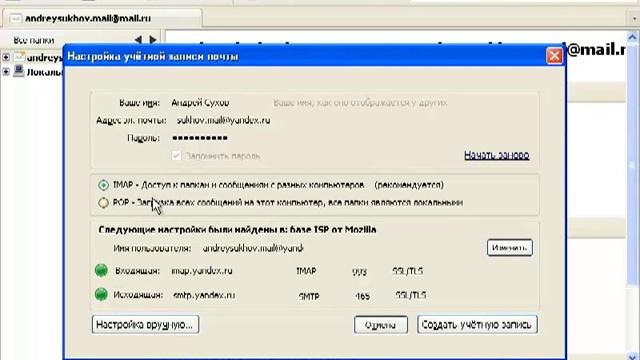640x360 pixels.
Task: Click the username 'andreysukhov.mail@yand' text
Action: (x=253, y=248)
